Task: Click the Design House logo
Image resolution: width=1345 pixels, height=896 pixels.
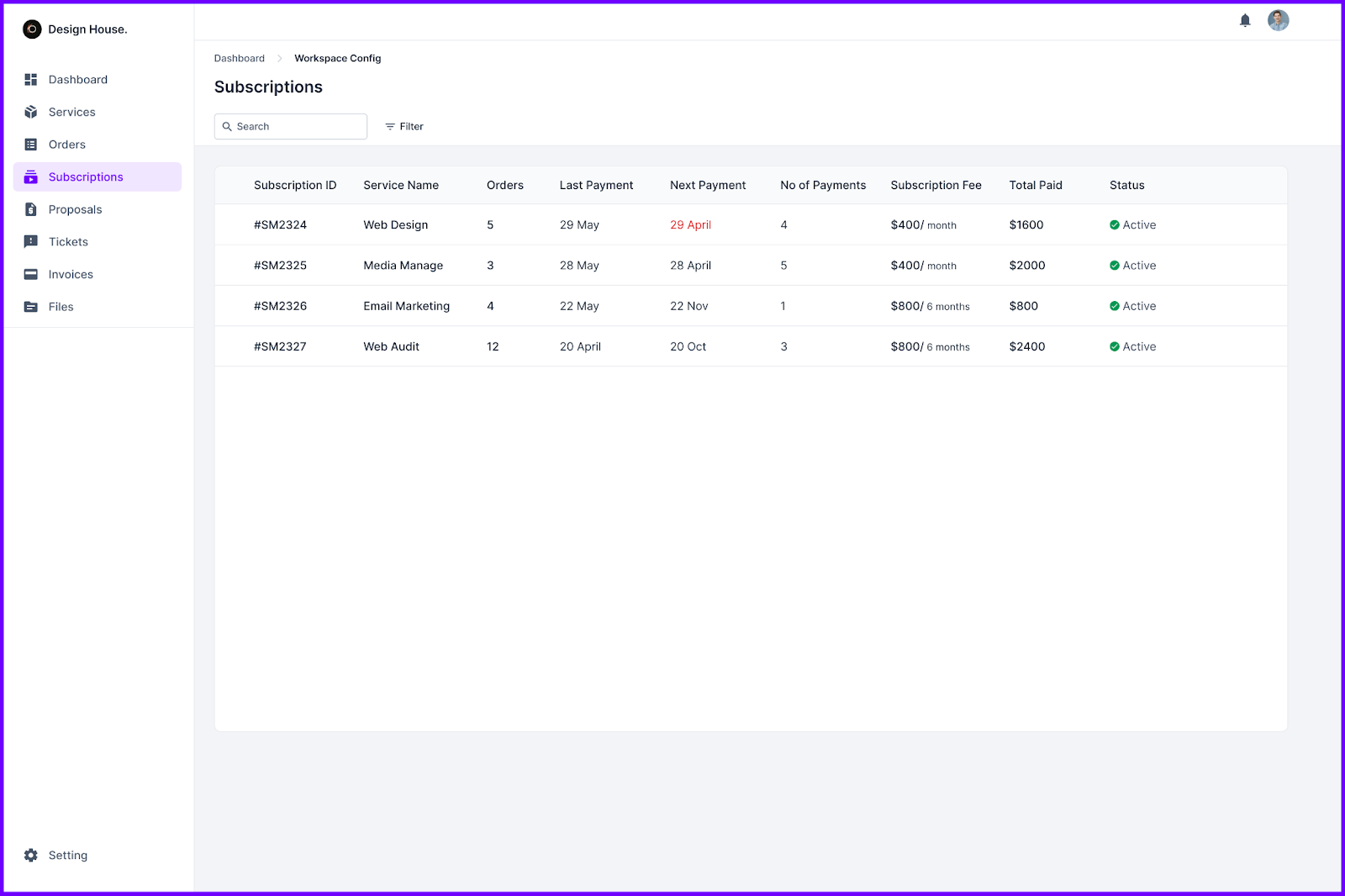Action: tap(32, 29)
